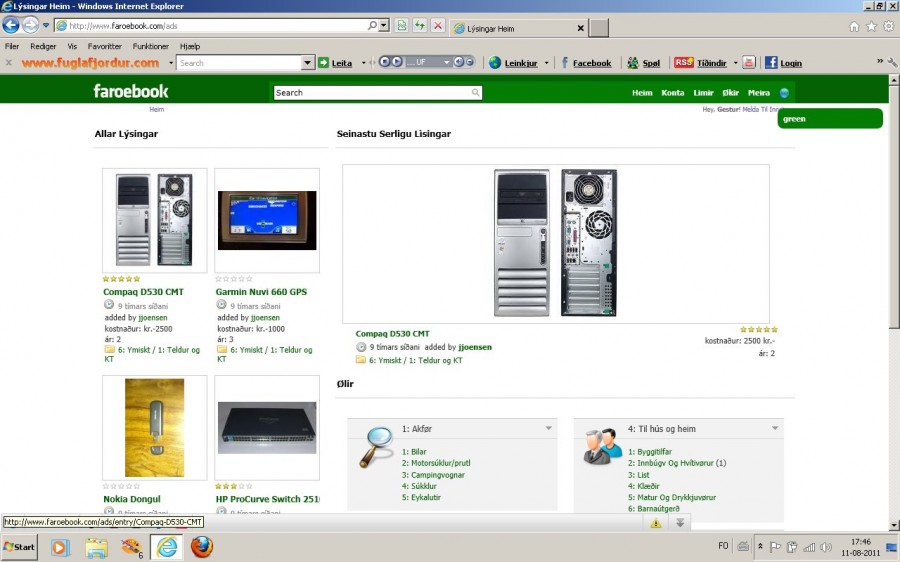Screen dimensions: 900x562
Task: Open the Funktioner menu
Action: (x=150, y=46)
